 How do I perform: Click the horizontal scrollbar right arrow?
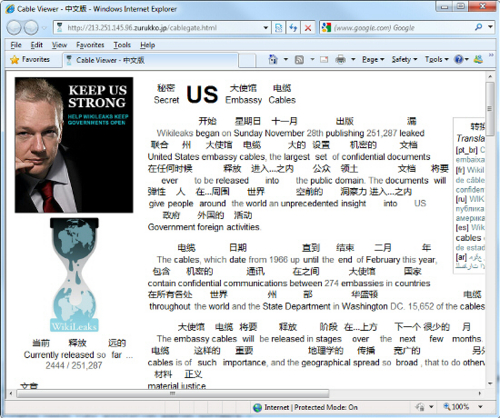480,394
